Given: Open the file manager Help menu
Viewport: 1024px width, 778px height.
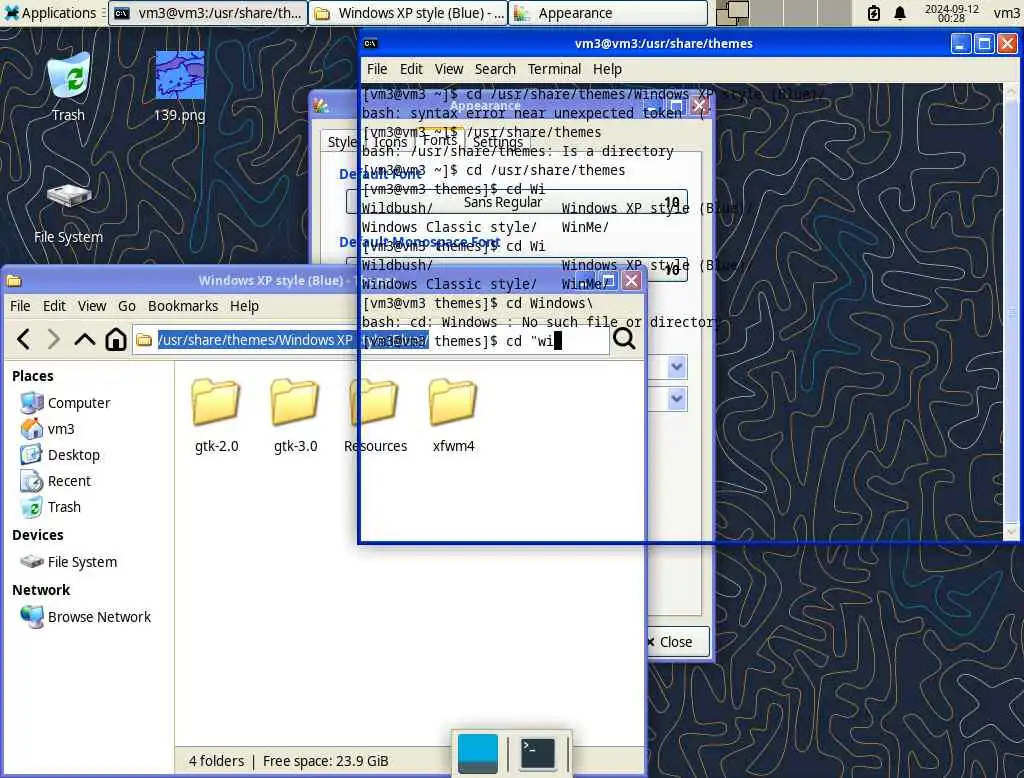Looking at the screenshot, I should (244, 306).
